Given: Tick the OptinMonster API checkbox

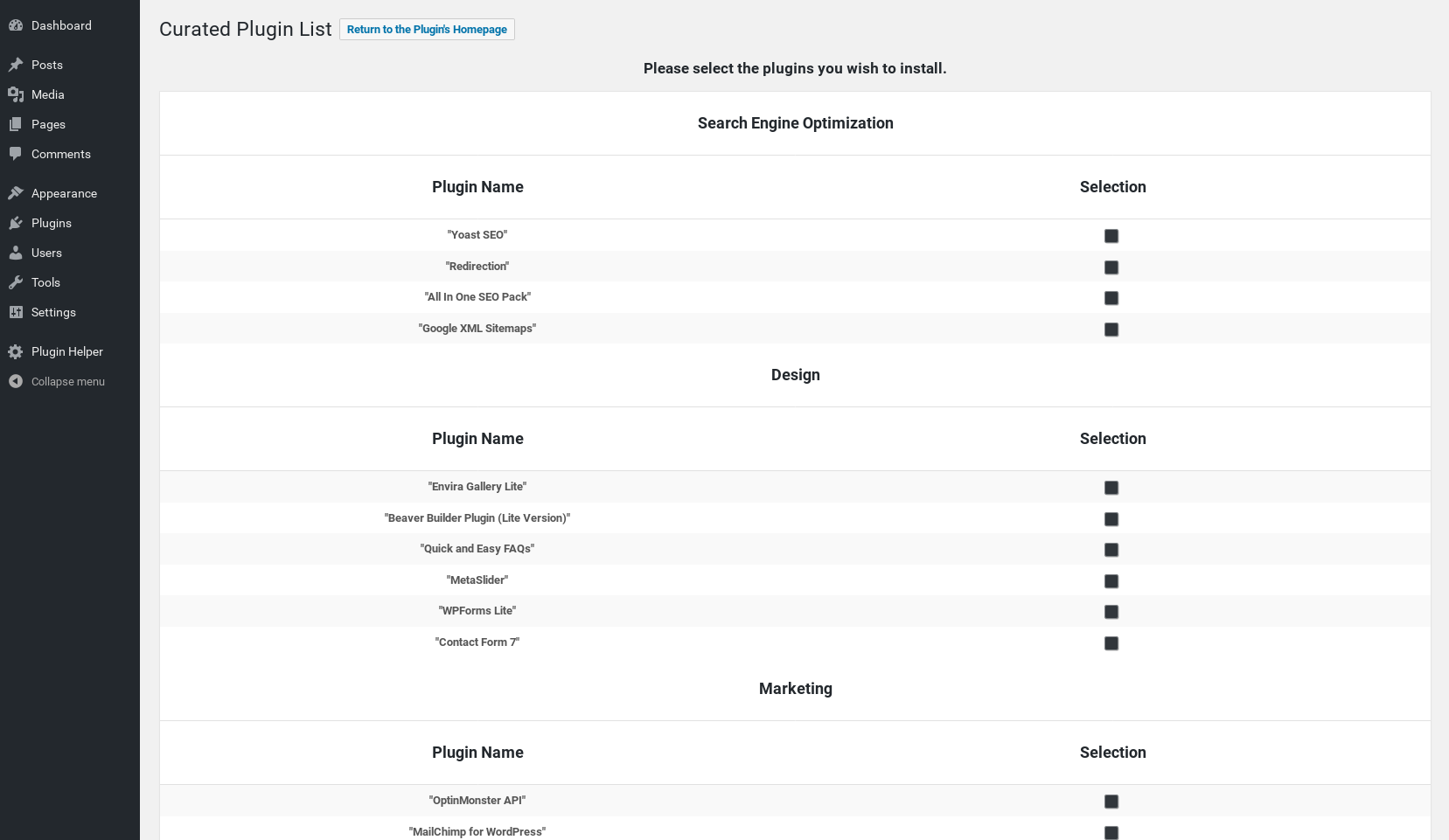Looking at the screenshot, I should 1111,802.
